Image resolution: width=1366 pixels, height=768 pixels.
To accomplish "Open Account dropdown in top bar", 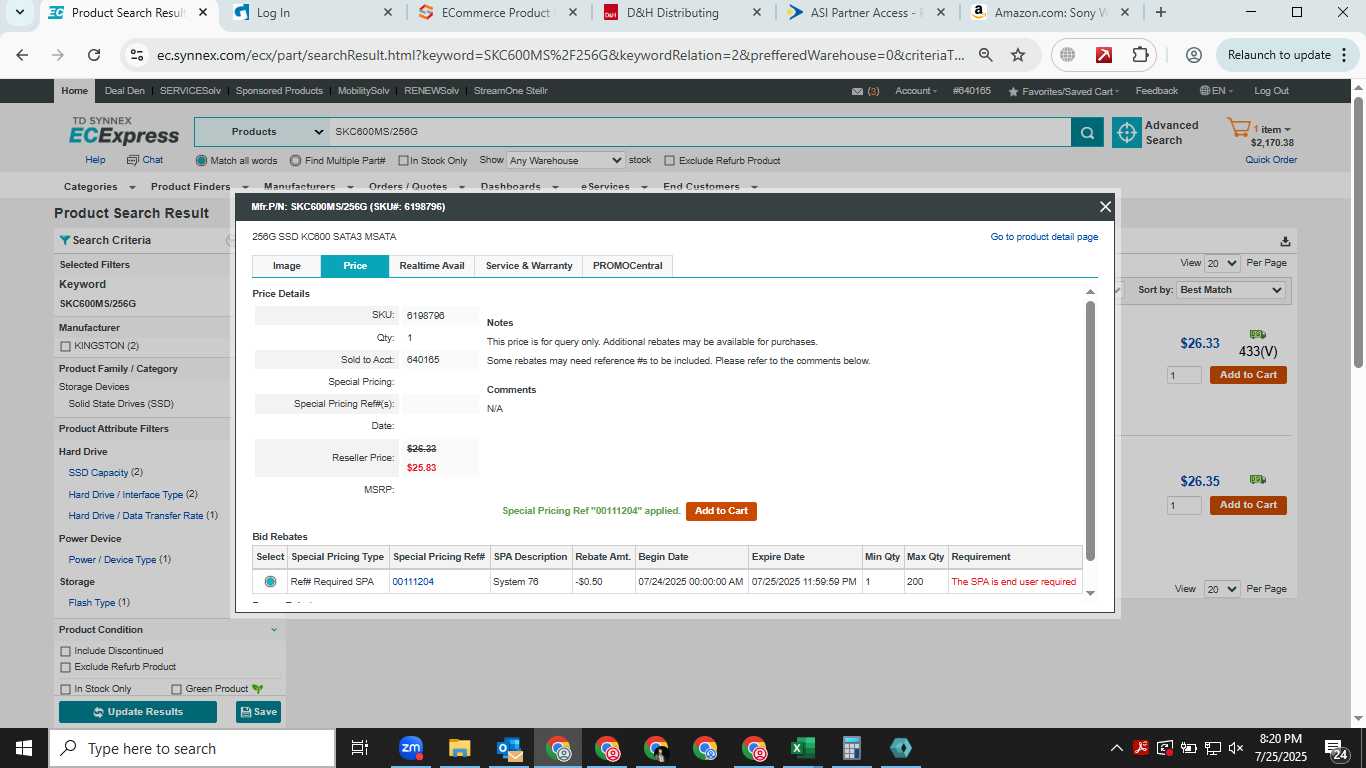I will [x=916, y=91].
